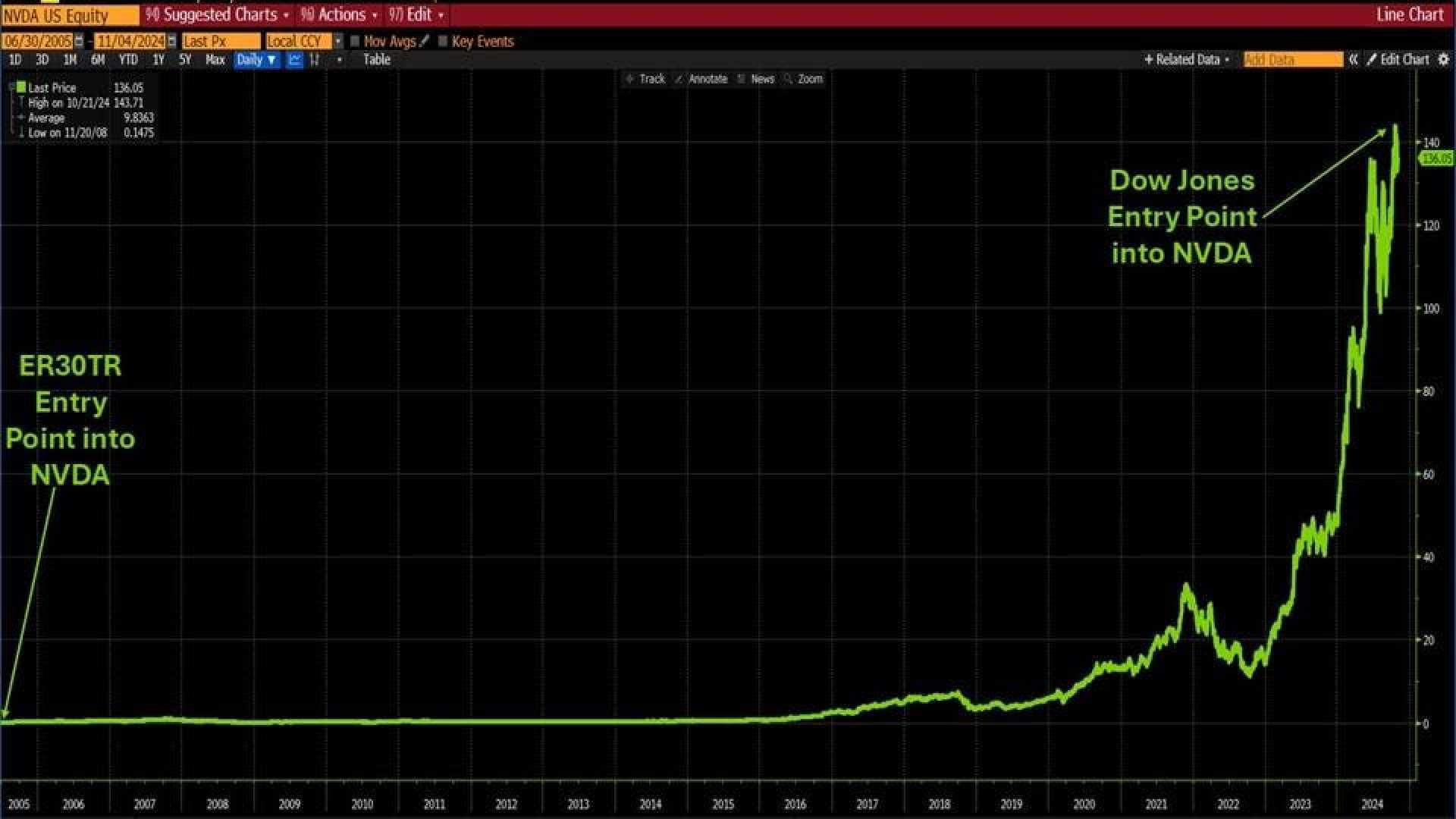Enable the Mov Avgs checkbox
The width and height of the screenshot is (1456, 819).
355,41
